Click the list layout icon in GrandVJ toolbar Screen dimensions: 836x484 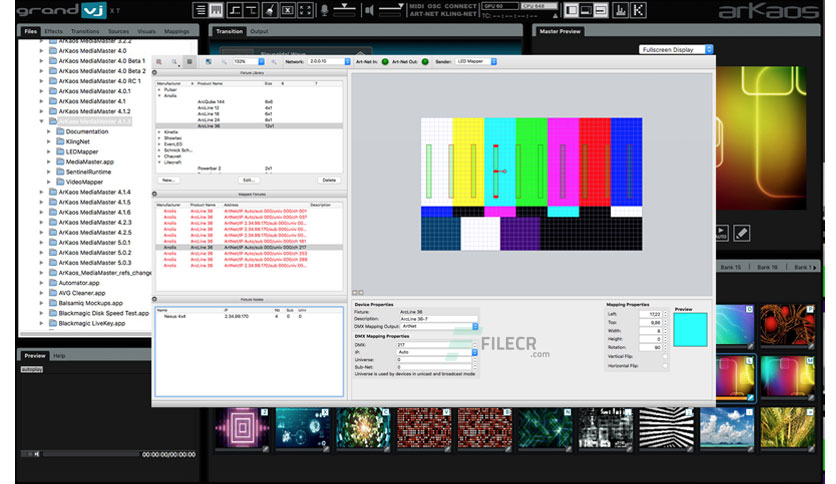click(200, 10)
